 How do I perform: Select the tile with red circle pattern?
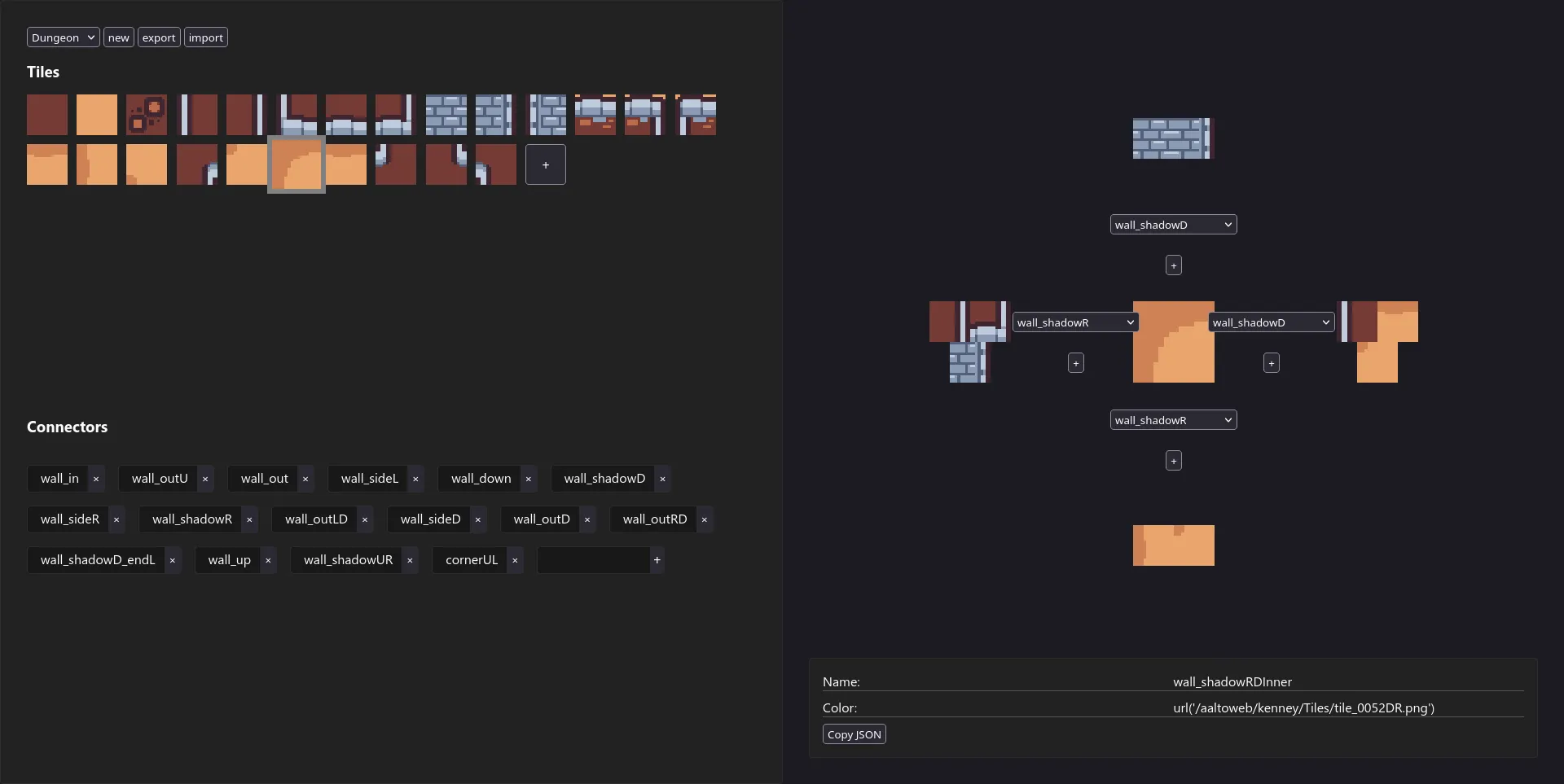147,115
